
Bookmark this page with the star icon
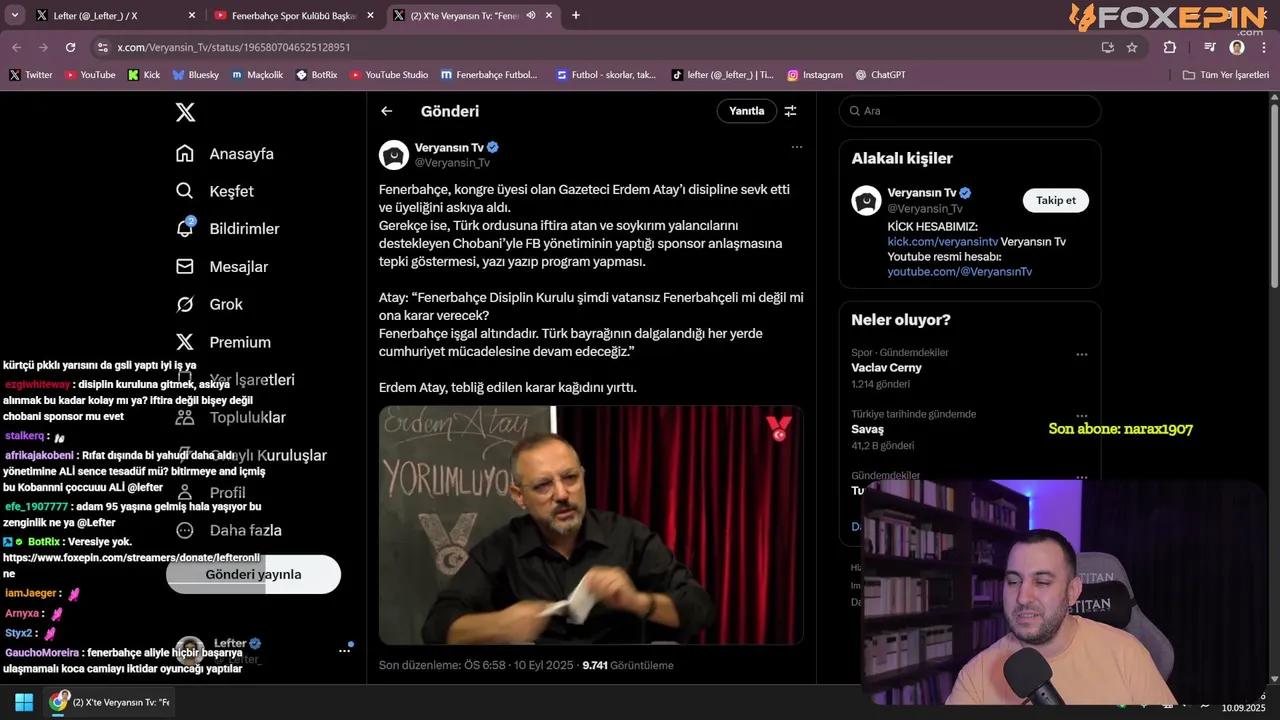point(1132,47)
